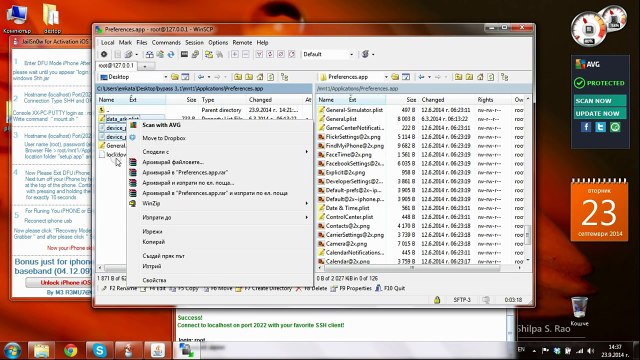Open the Recycle Bin on desktop

coord(580,311)
